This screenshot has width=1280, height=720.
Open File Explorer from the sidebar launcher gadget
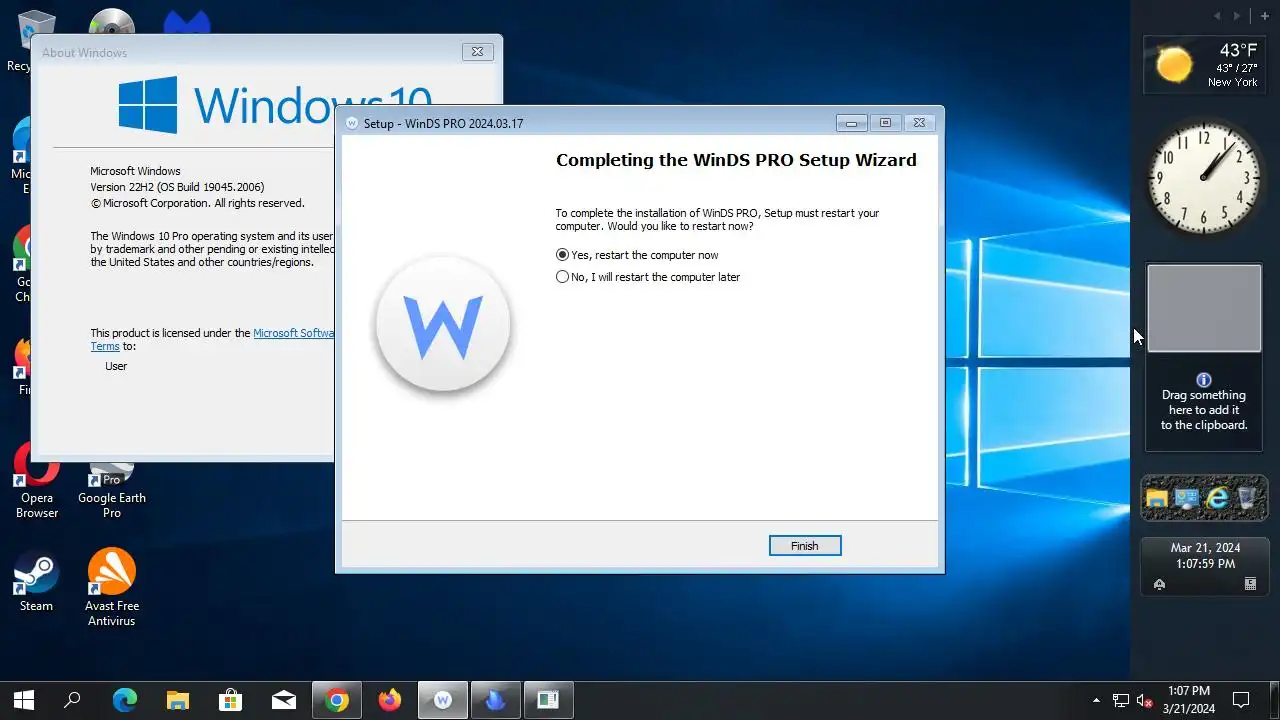tap(1157, 498)
